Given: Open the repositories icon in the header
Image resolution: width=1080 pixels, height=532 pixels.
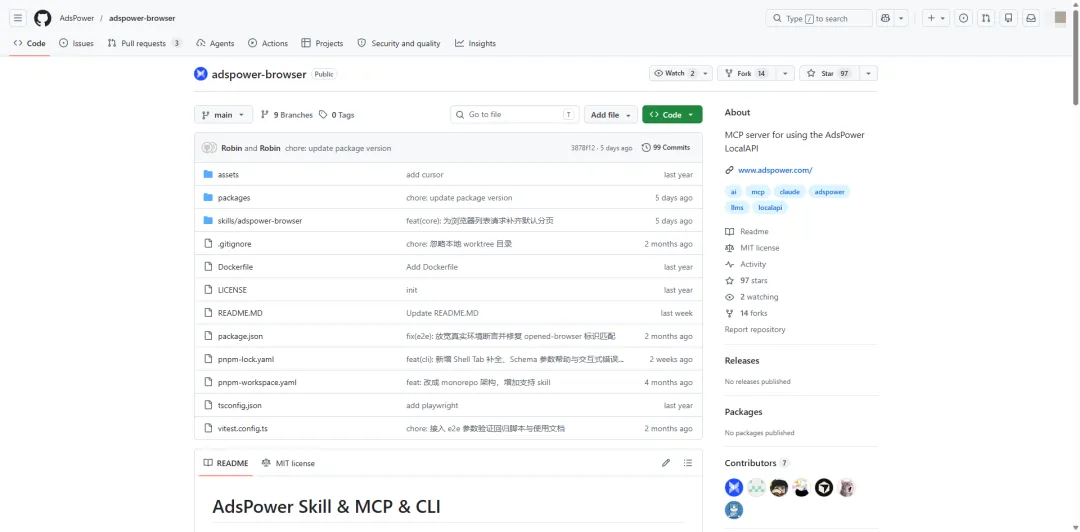Looking at the screenshot, I should point(1008,18).
